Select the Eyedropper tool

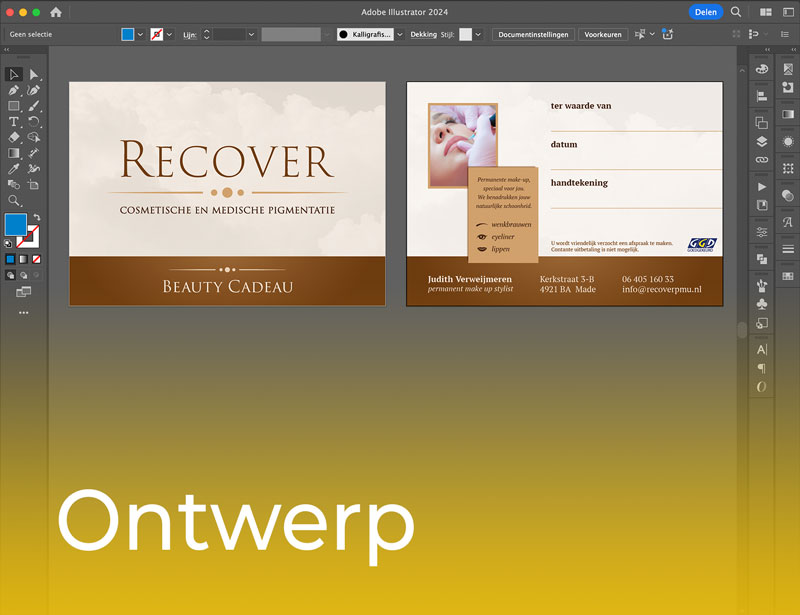coord(14,169)
